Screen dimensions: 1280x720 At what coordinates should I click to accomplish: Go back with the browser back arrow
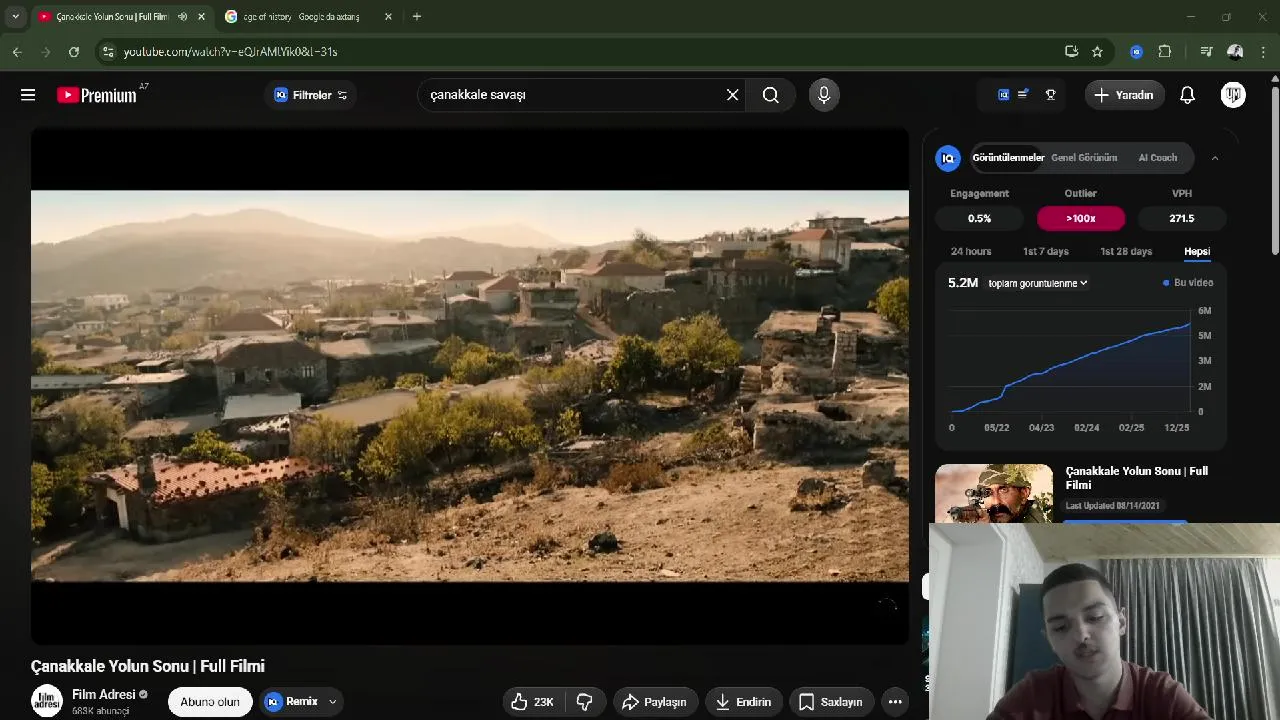[17, 51]
